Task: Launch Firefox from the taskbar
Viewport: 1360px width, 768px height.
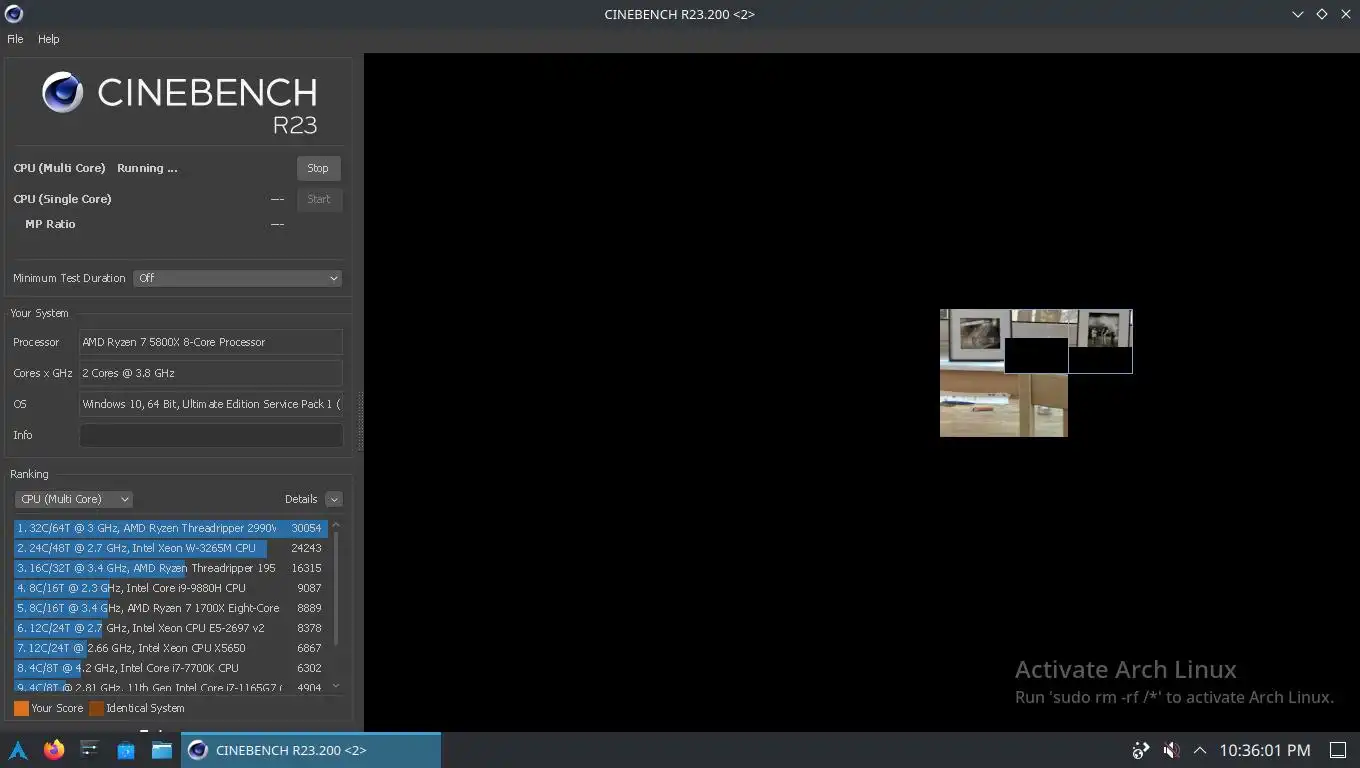Action: coord(54,750)
